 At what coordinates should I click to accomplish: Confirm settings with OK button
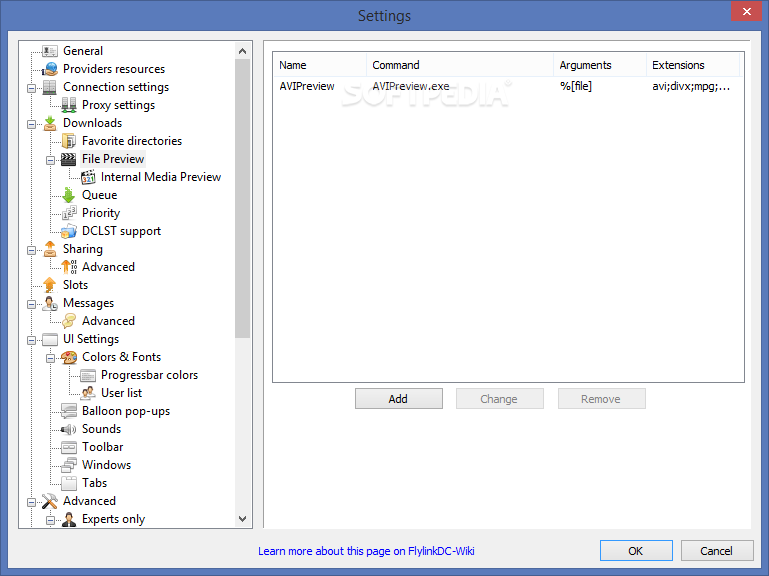[x=636, y=550]
